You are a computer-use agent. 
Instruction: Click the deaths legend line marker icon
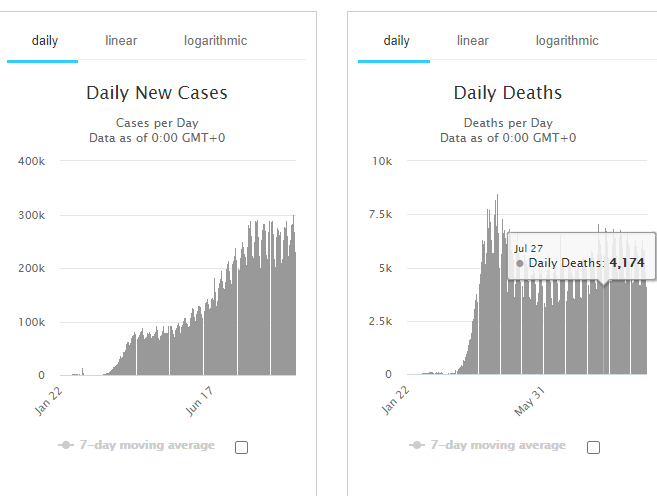[x=419, y=445]
